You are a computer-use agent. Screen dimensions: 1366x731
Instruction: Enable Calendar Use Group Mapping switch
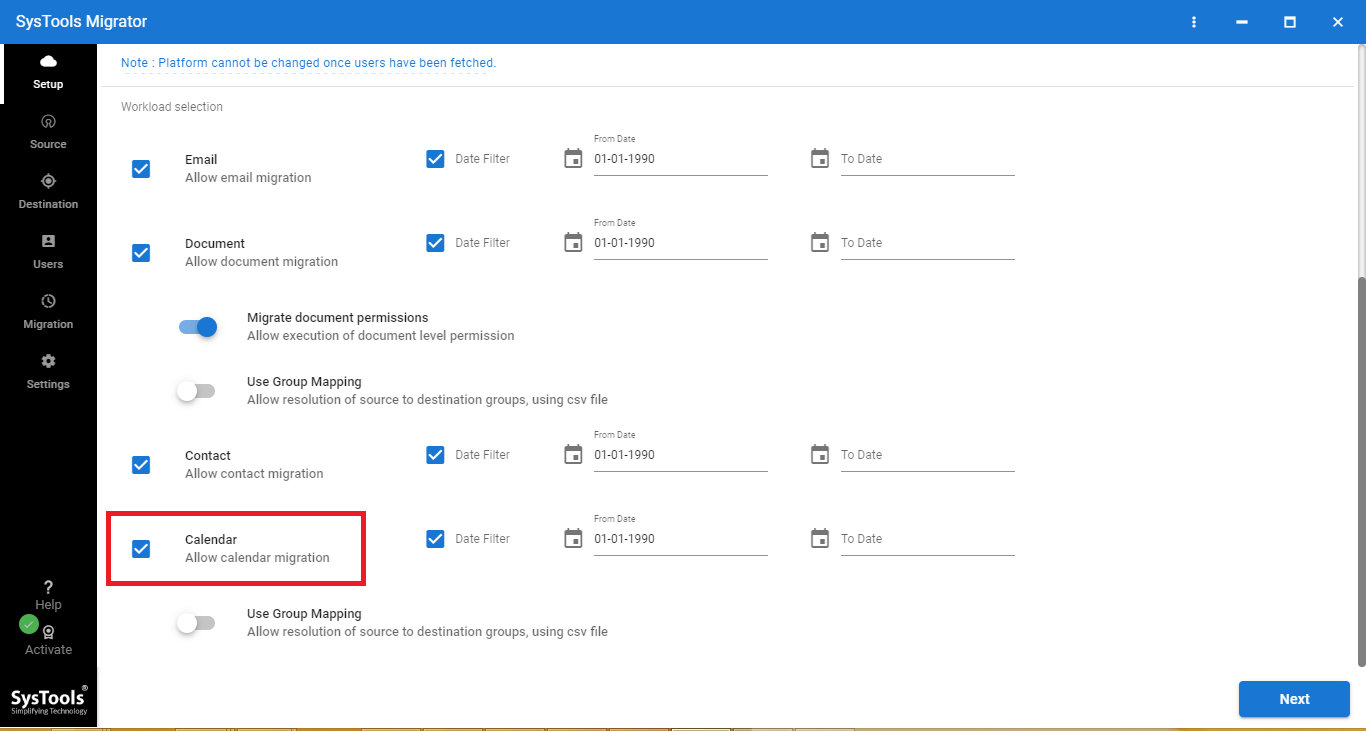coord(196,623)
